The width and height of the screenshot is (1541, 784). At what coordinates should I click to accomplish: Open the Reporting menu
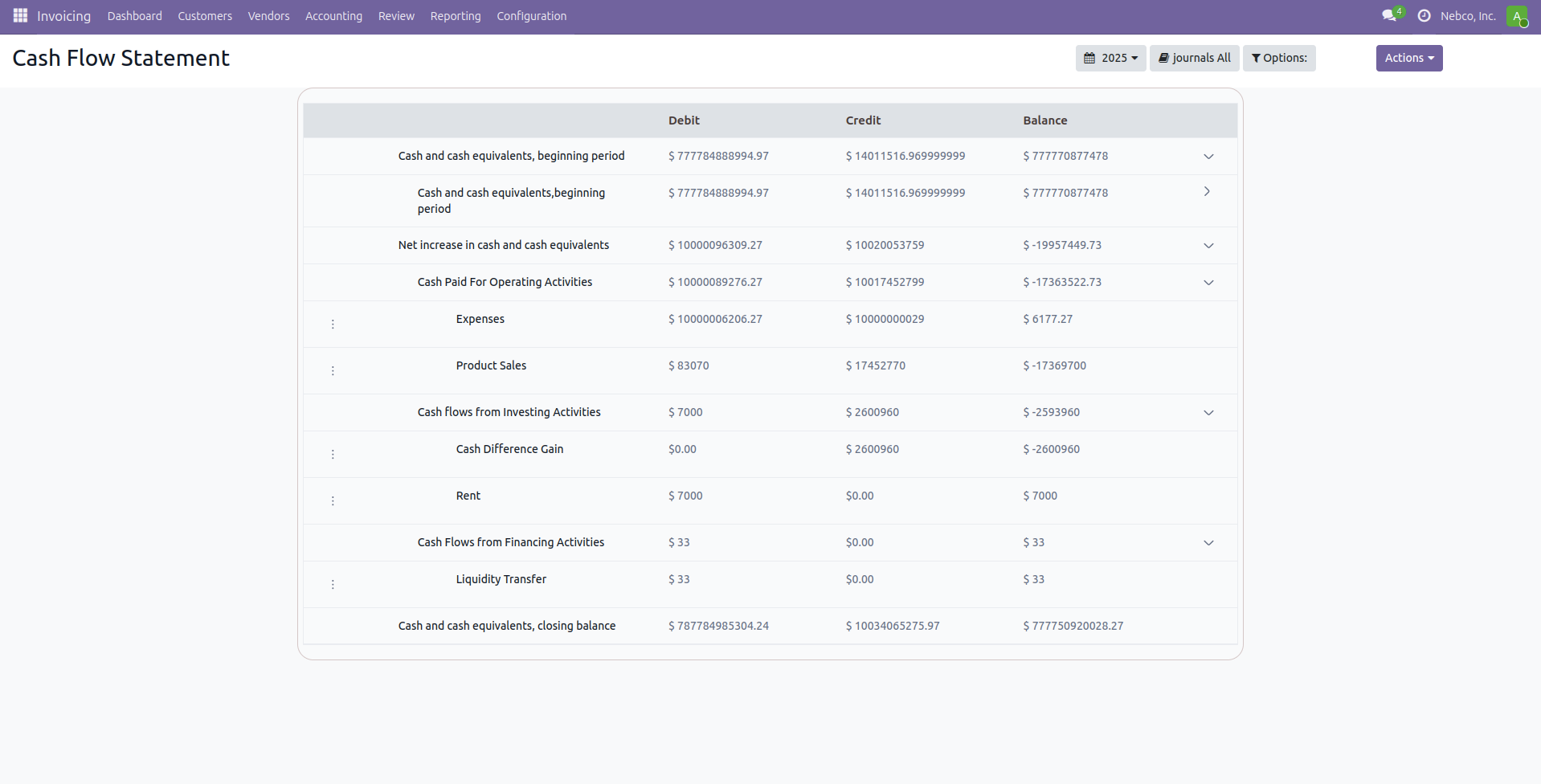click(x=455, y=16)
